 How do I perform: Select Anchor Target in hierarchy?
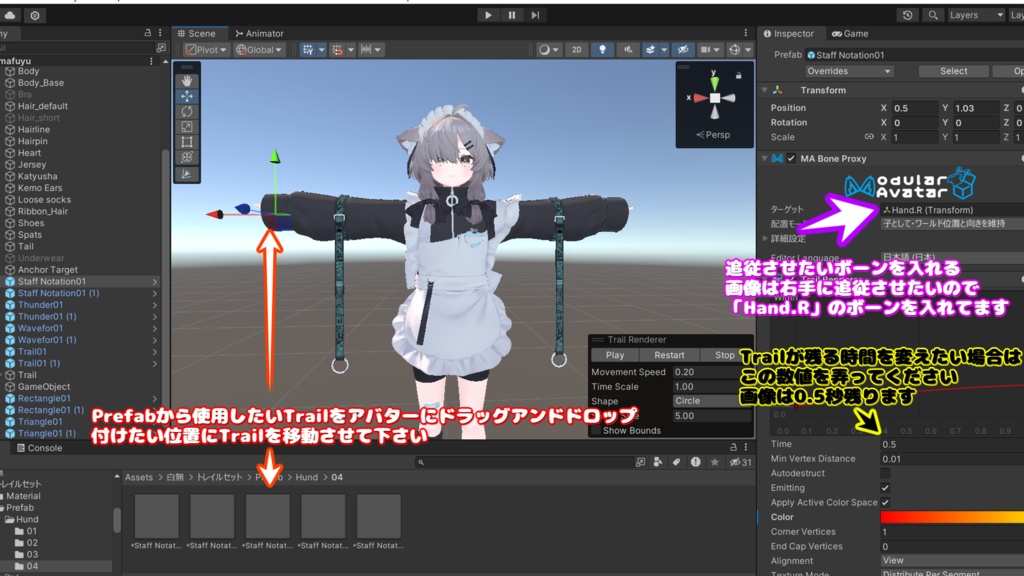pyautogui.click(x=48, y=270)
